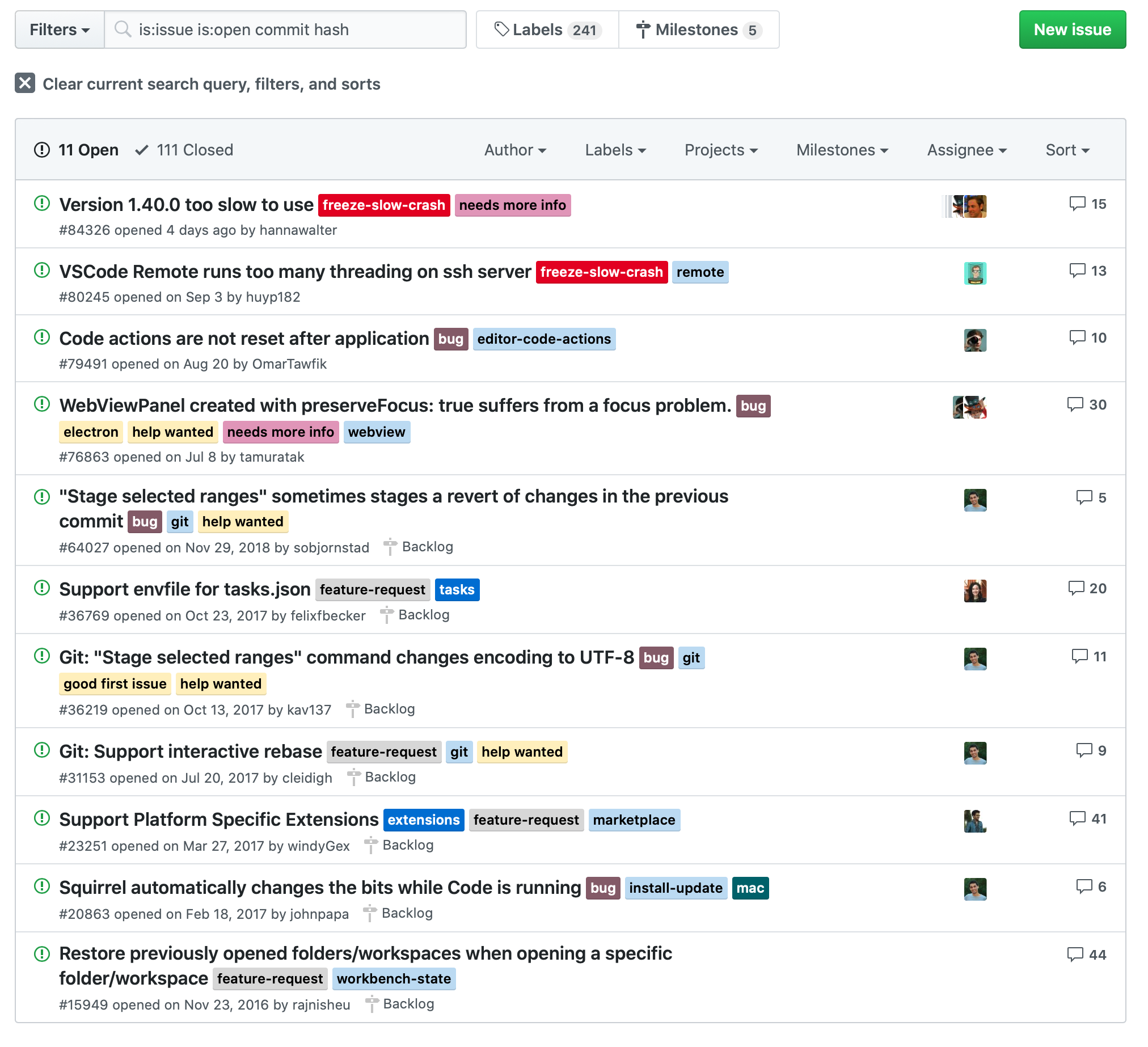Click the johnpapa author link

coord(320,913)
